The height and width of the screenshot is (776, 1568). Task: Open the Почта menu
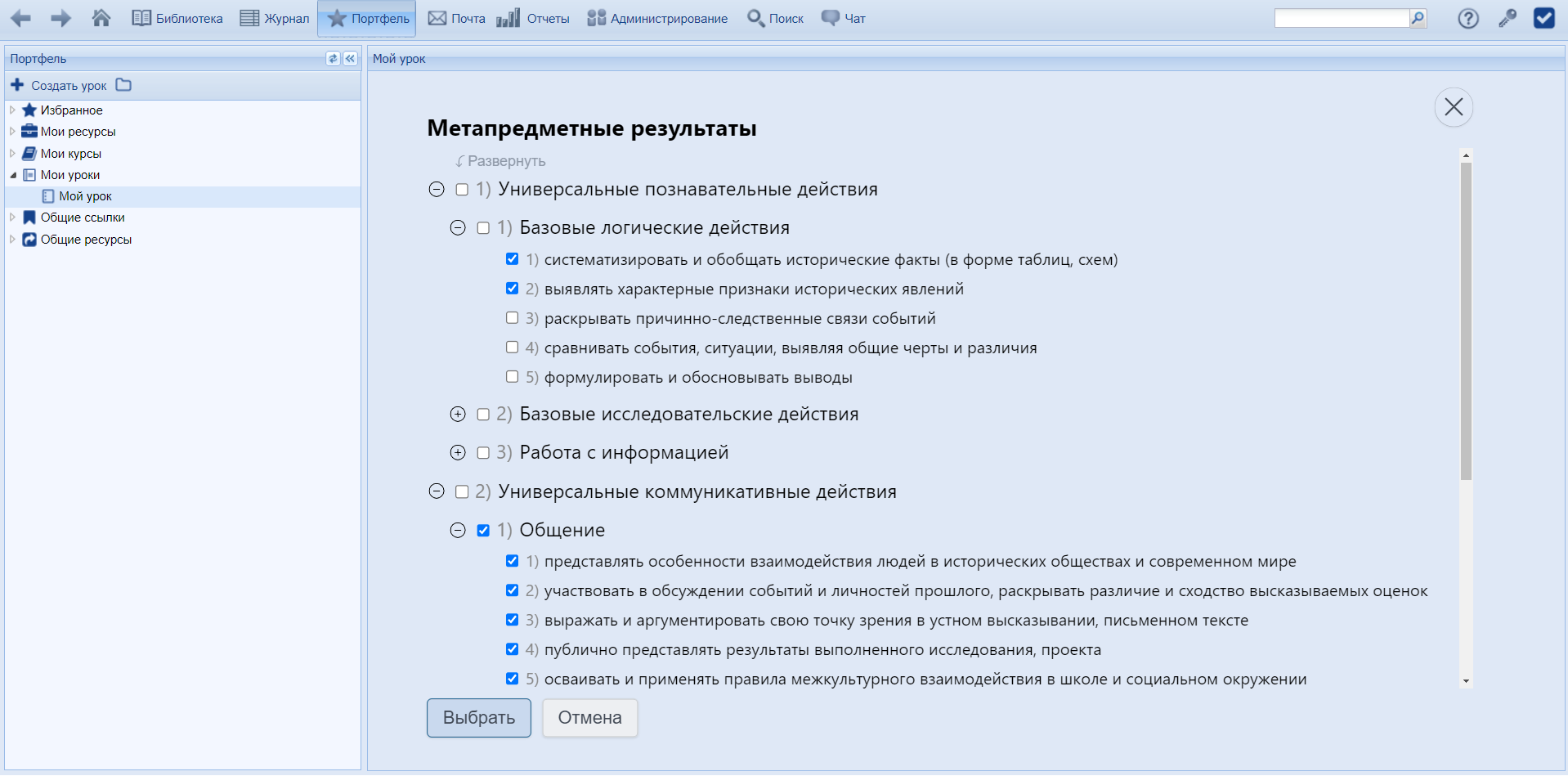coord(456,18)
